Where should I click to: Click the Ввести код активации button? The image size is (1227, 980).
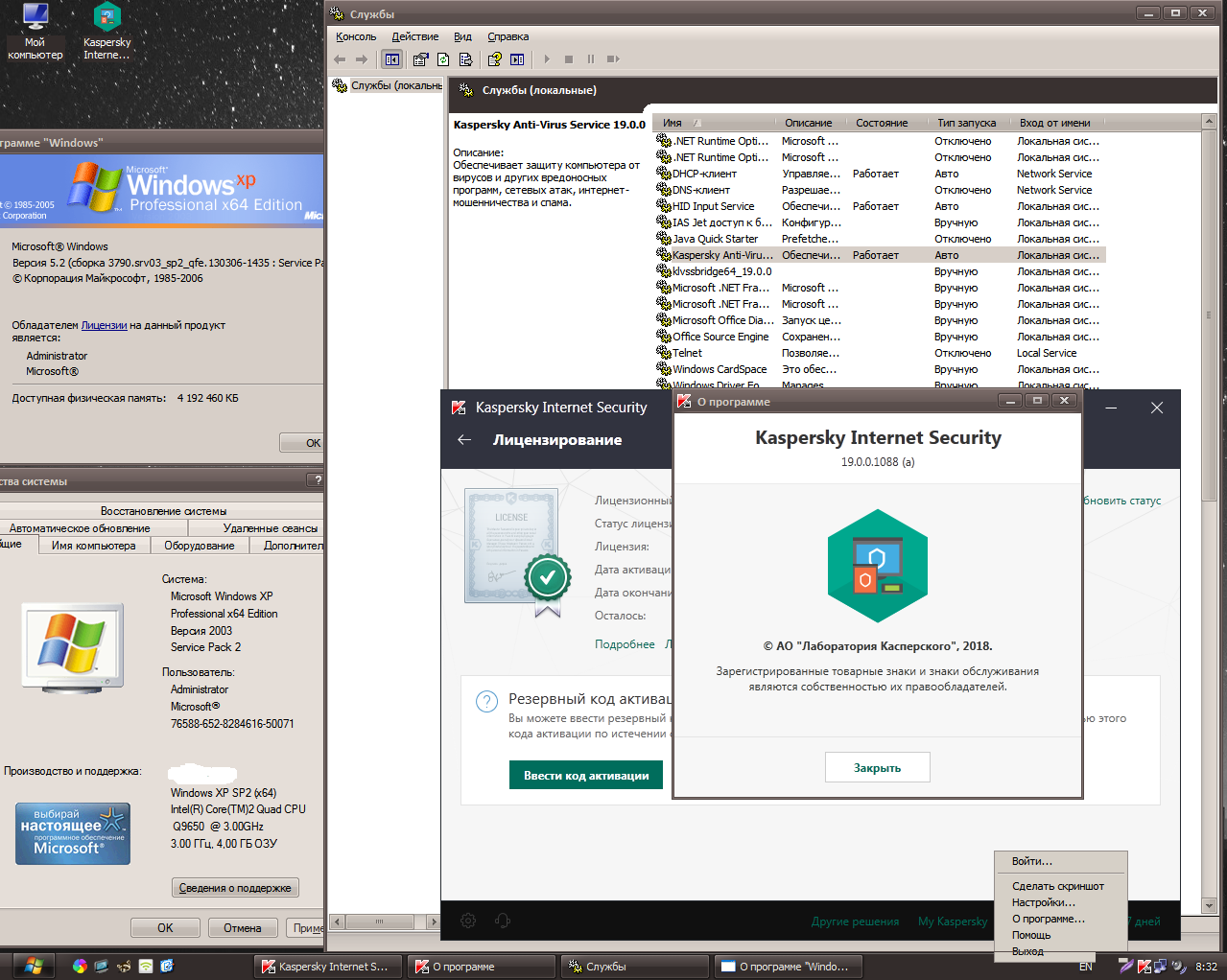pos(586,776)
